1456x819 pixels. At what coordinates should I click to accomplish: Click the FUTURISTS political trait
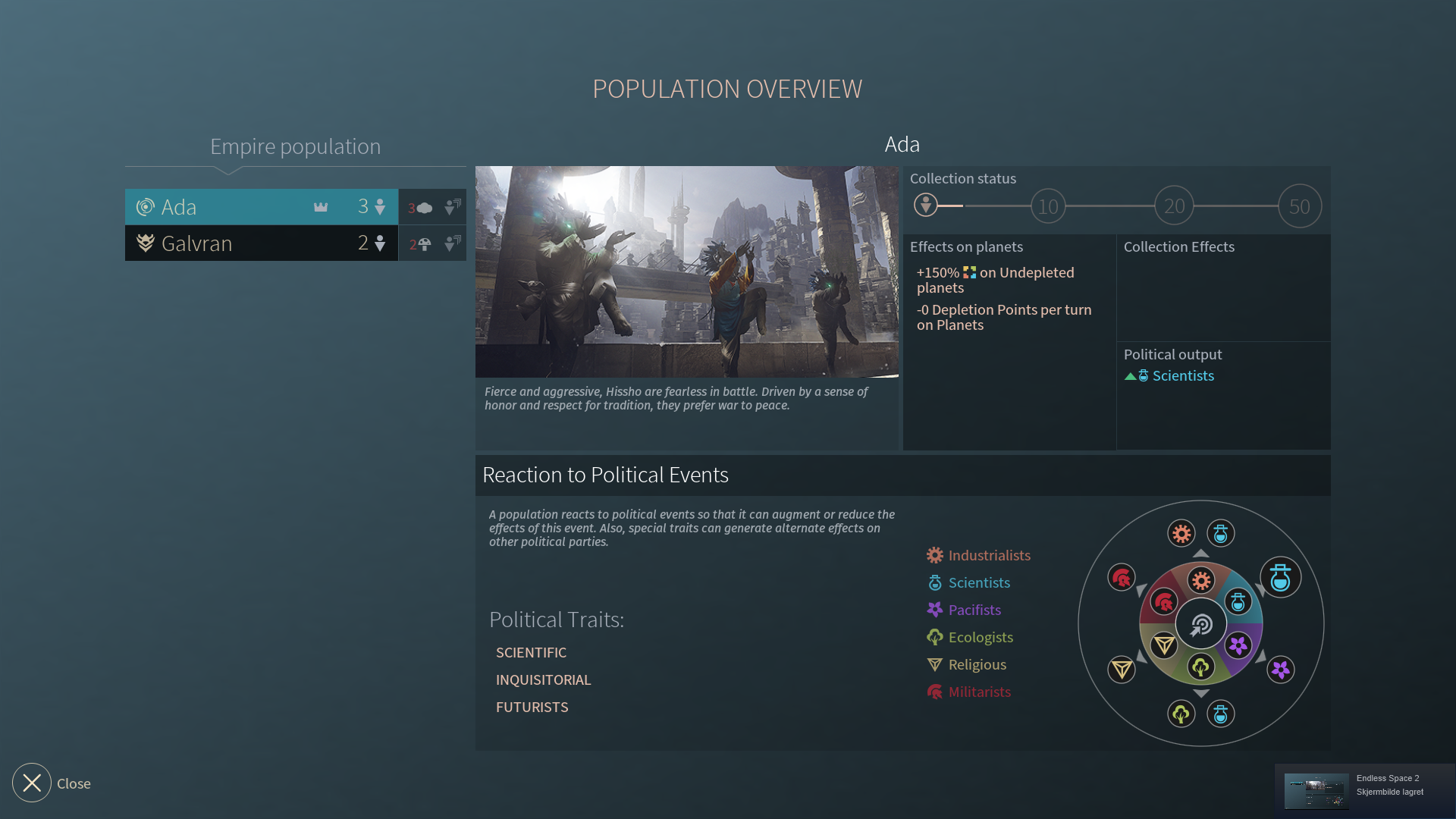pos(532,708)
